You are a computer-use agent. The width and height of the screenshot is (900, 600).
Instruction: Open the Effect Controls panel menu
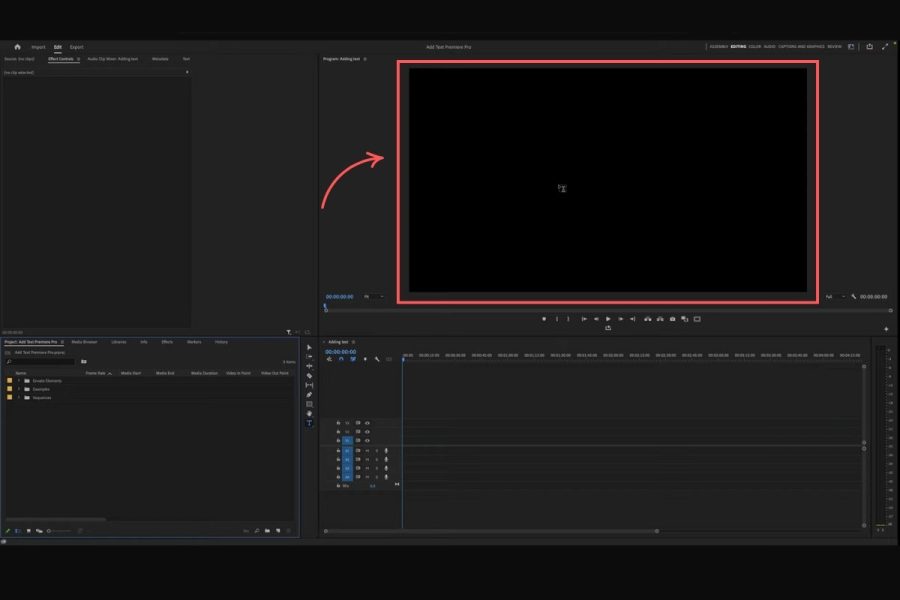click(x=78, y=59)
